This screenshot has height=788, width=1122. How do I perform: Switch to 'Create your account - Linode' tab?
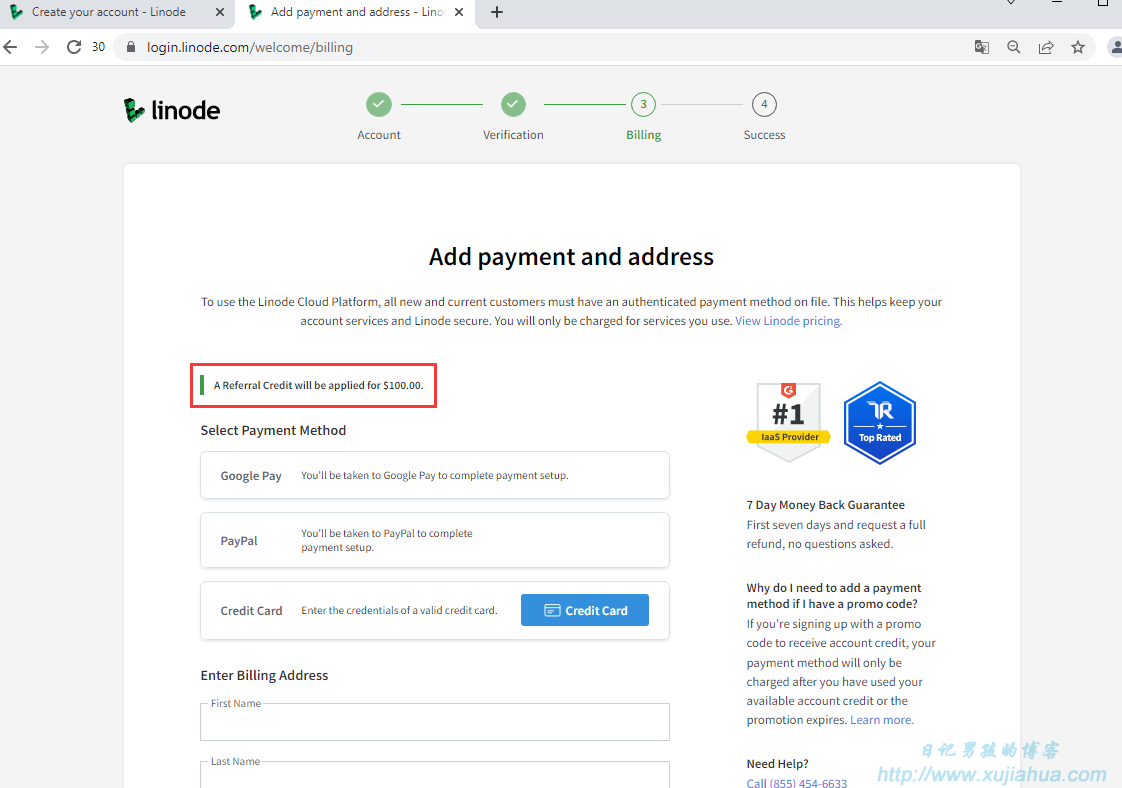pos(109,12)
